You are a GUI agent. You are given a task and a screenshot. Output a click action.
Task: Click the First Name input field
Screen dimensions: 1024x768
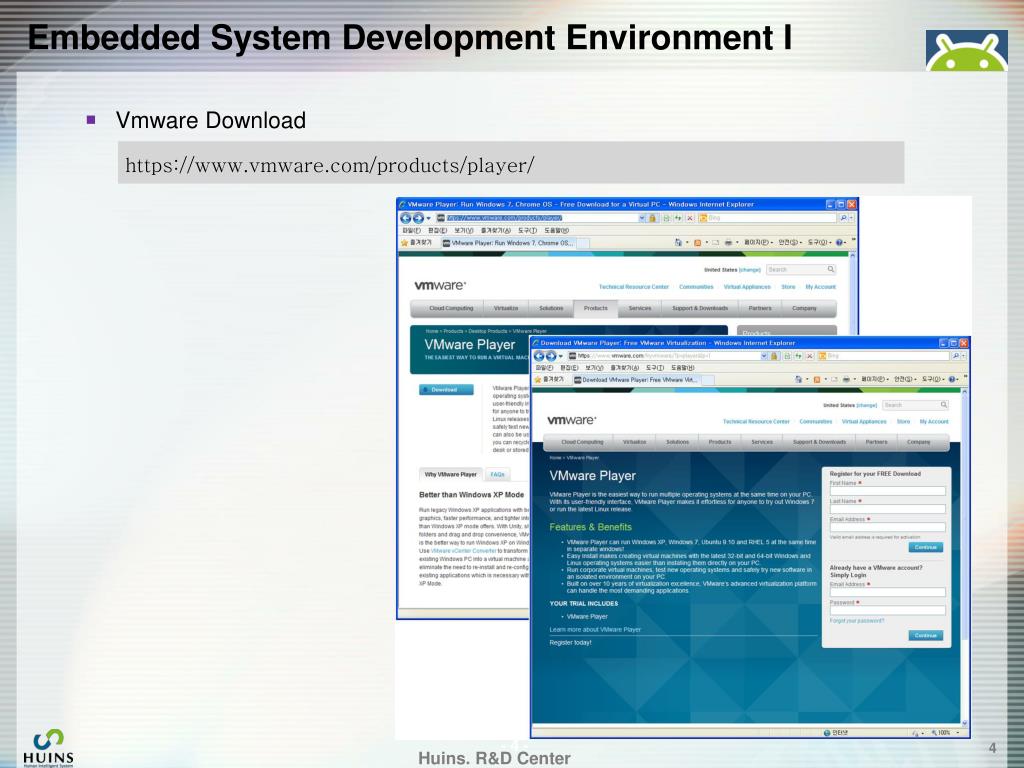tap(887, 491)
